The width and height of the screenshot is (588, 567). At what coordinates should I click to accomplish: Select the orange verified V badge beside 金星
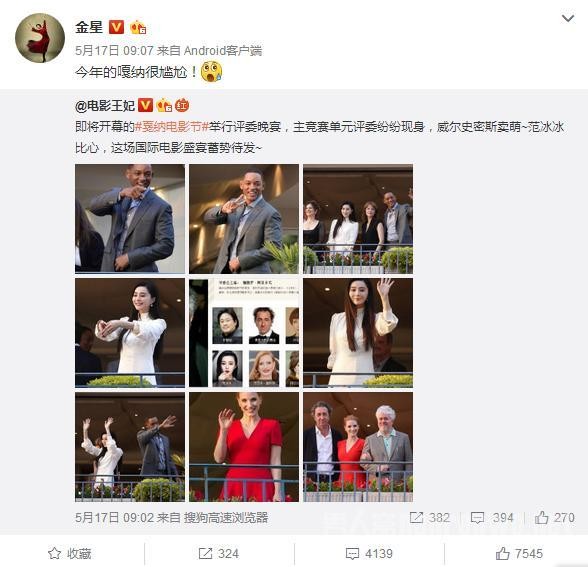(x=116, y=27)
